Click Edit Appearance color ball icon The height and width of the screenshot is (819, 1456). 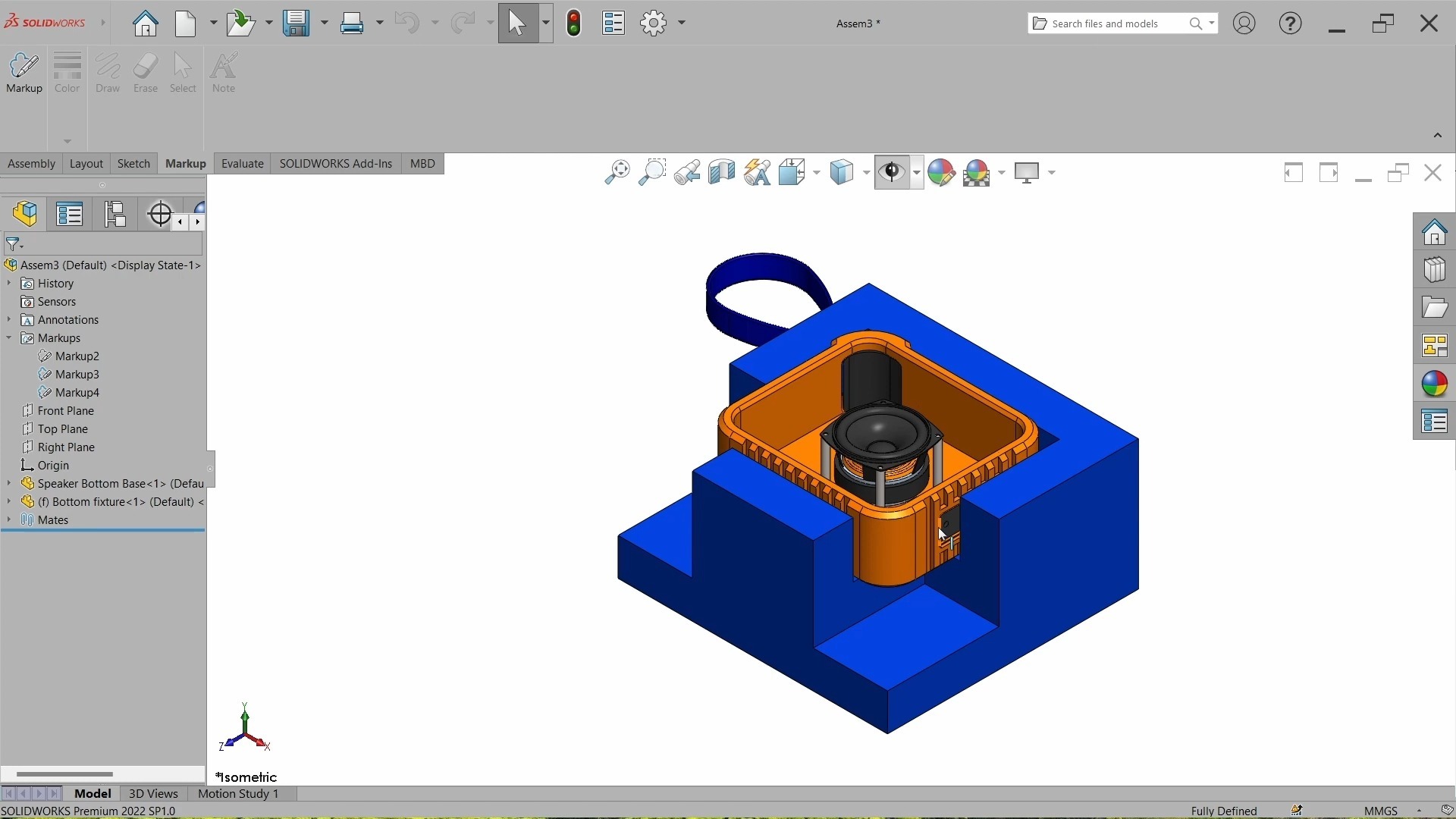click(x=941, y=173)
